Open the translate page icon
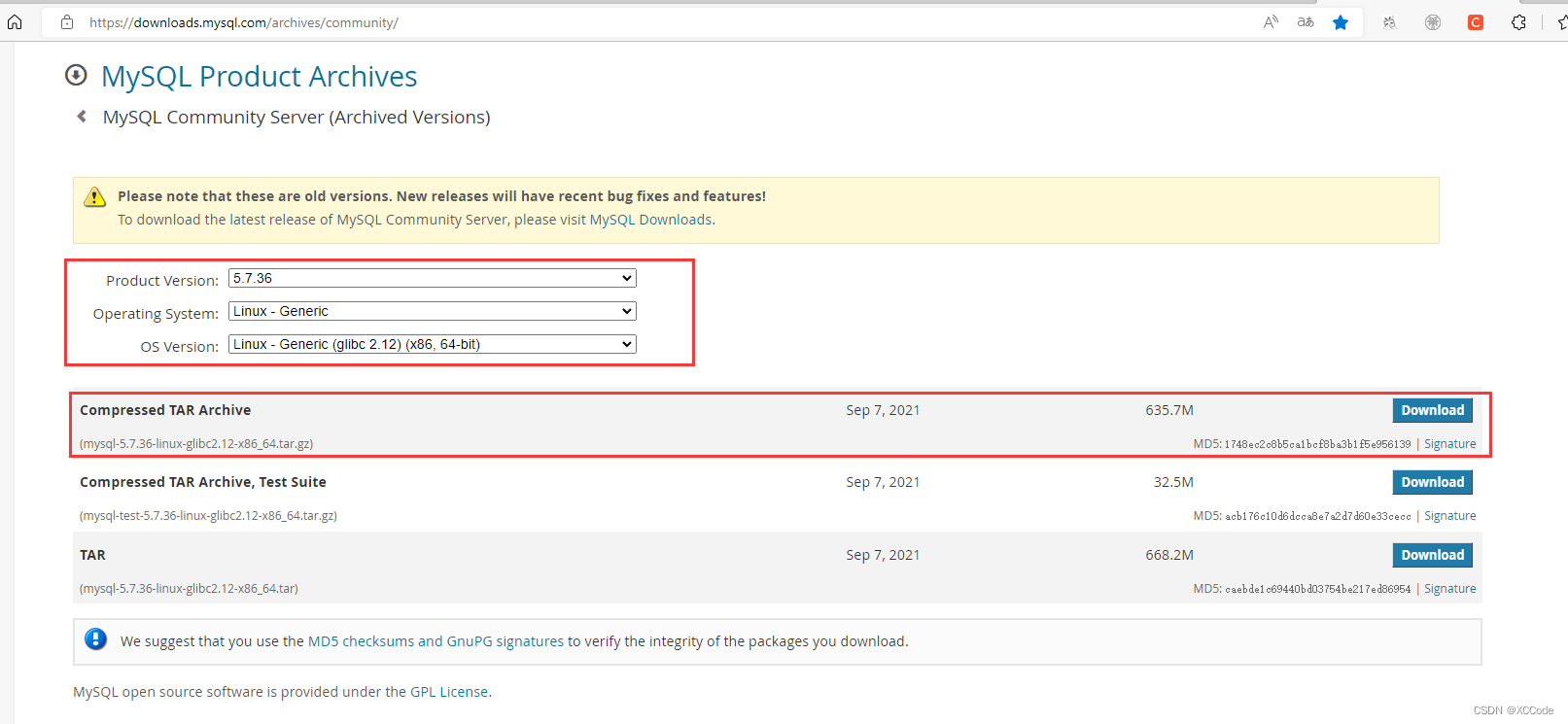 pos(1306,22)
